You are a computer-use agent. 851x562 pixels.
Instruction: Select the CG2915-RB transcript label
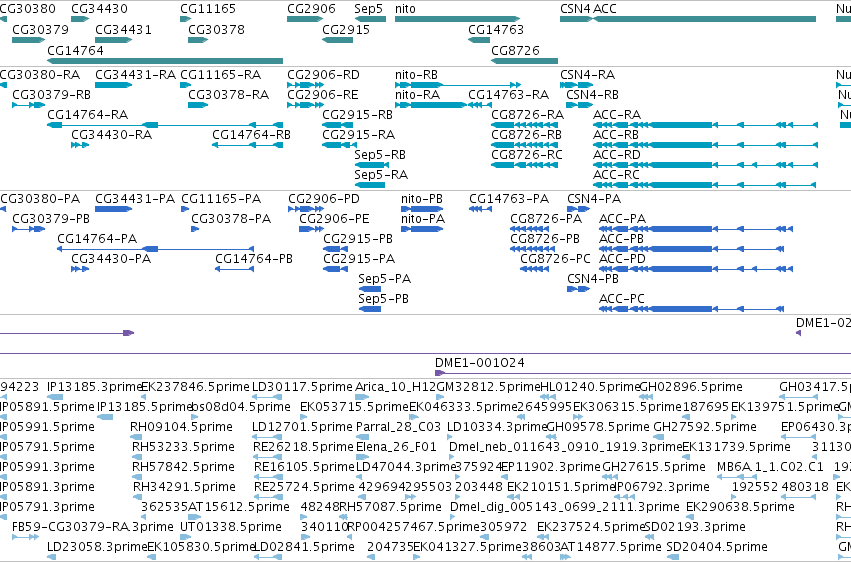point(357,114)
